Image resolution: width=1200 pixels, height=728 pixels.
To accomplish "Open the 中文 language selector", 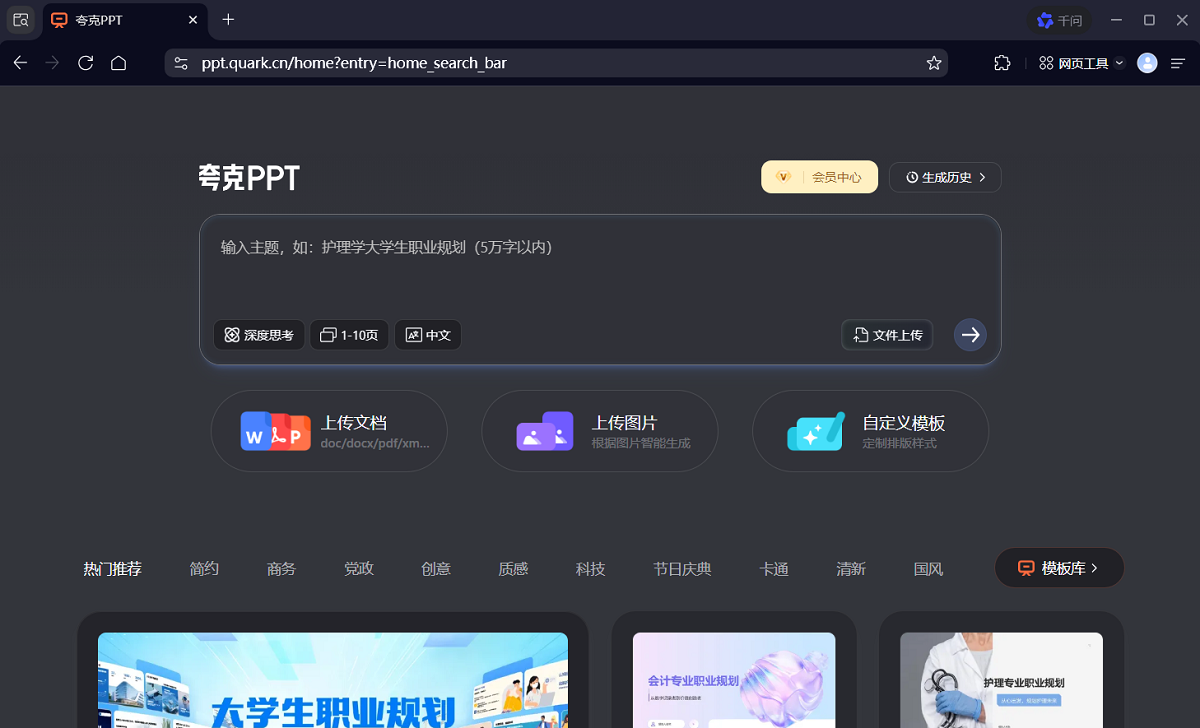I will [428, 335].
